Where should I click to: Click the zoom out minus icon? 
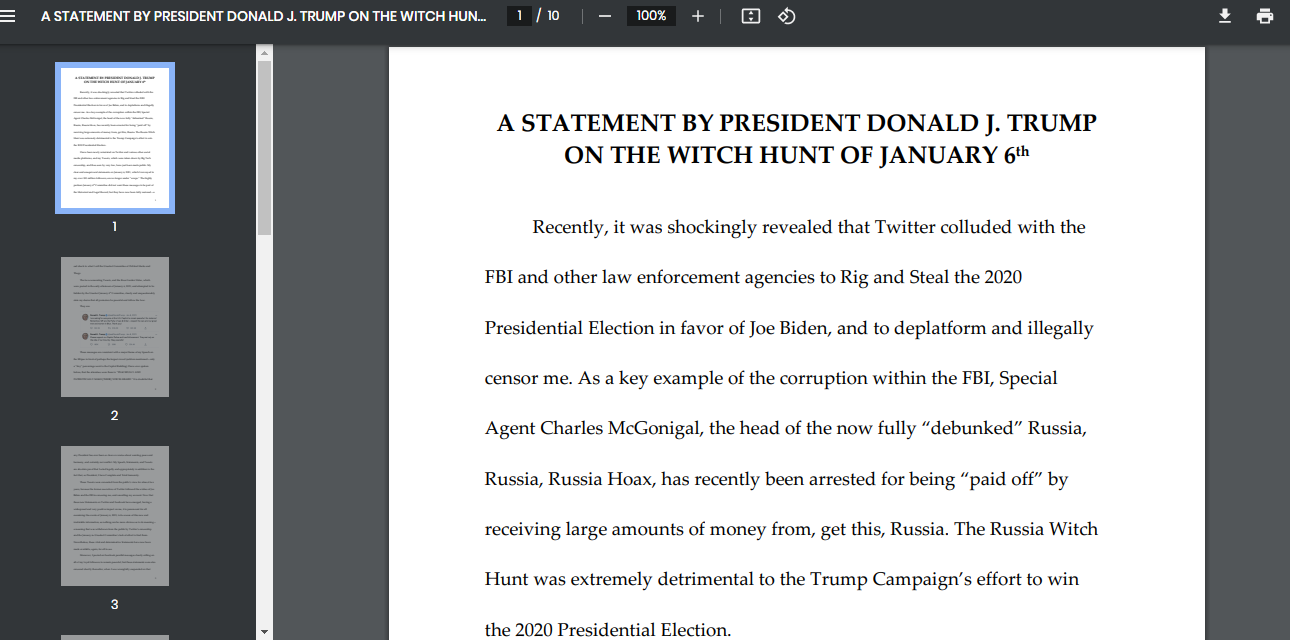604,16
